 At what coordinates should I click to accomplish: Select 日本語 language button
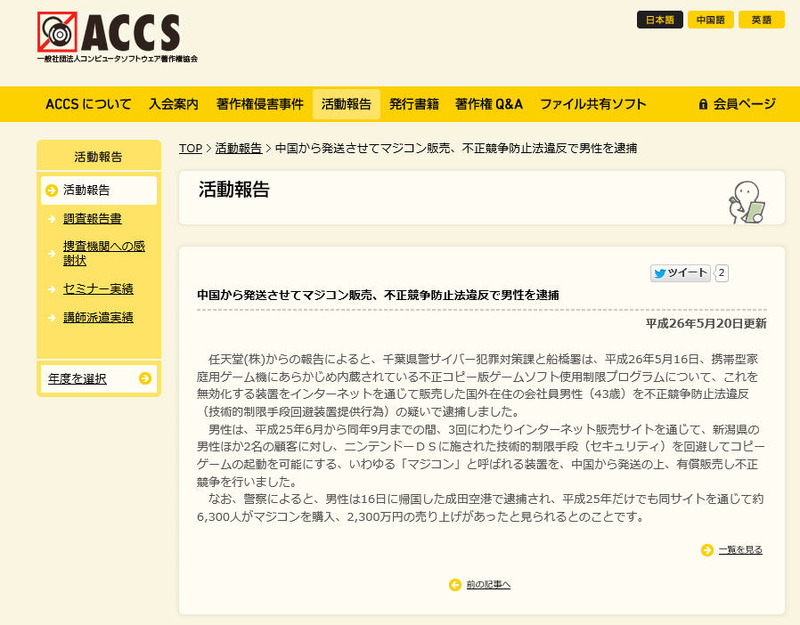click(660, 20)
